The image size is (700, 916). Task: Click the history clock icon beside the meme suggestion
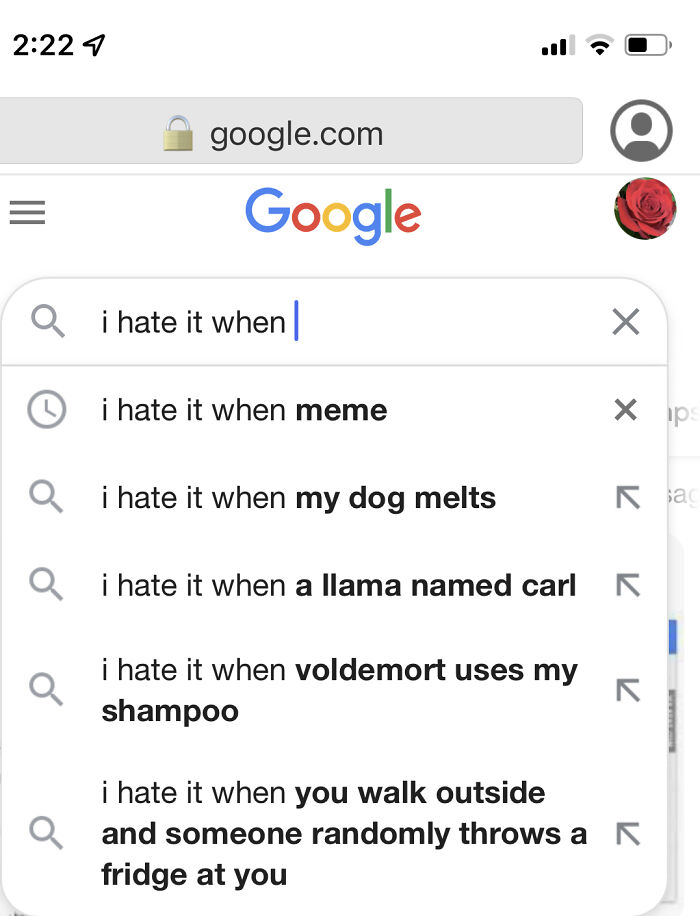coord(48,409)
